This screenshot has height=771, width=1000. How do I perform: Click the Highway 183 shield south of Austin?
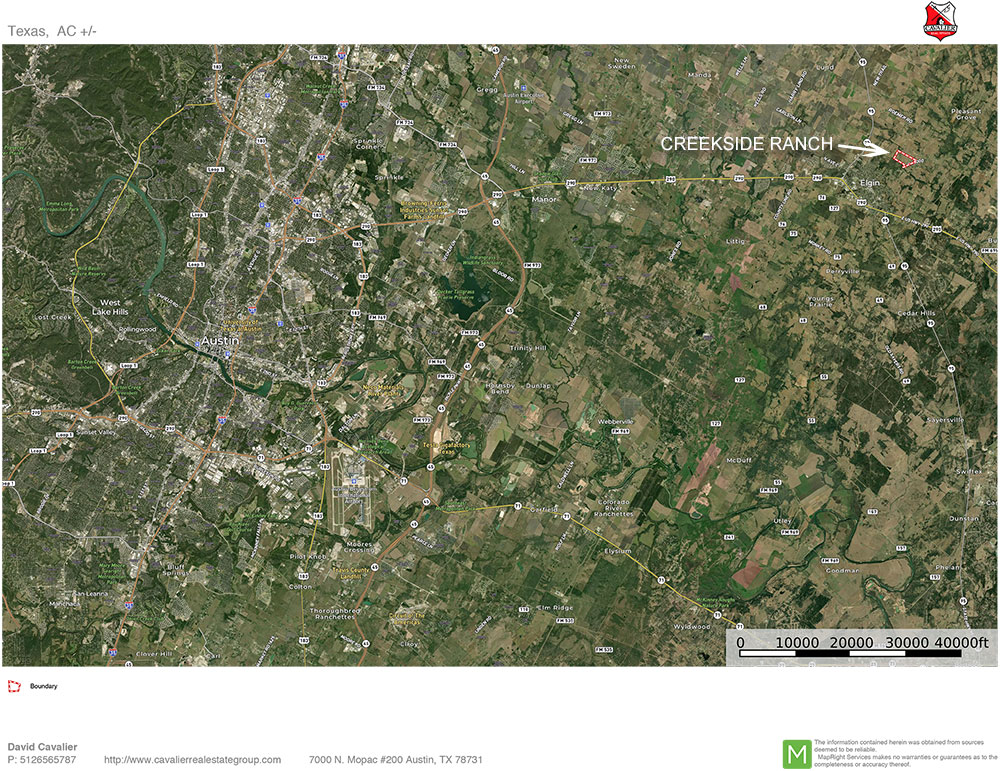pos(325,465)
